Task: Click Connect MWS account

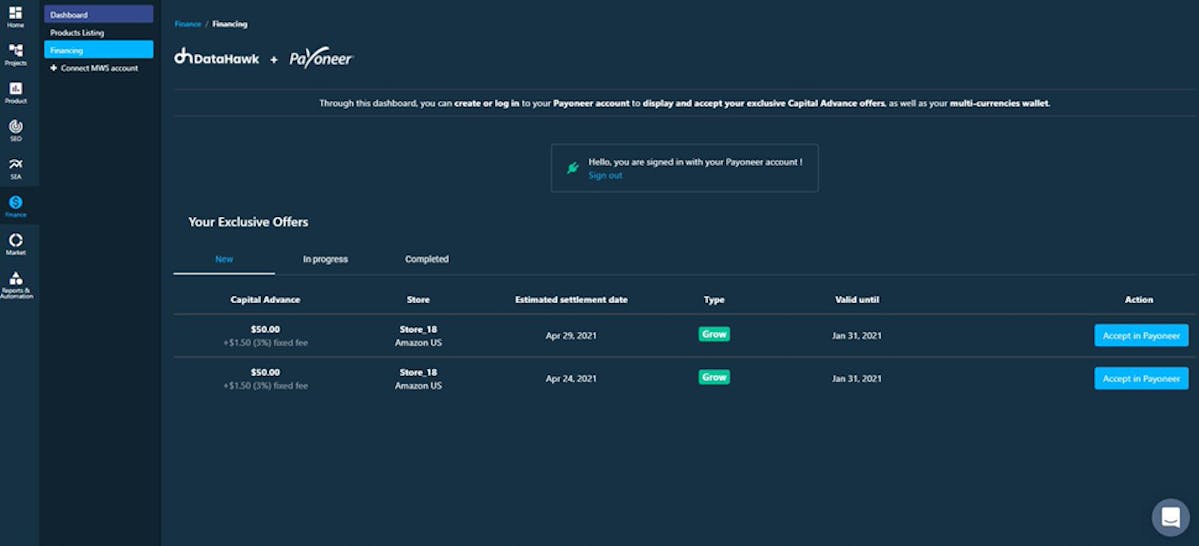Action: coord(99,68)
